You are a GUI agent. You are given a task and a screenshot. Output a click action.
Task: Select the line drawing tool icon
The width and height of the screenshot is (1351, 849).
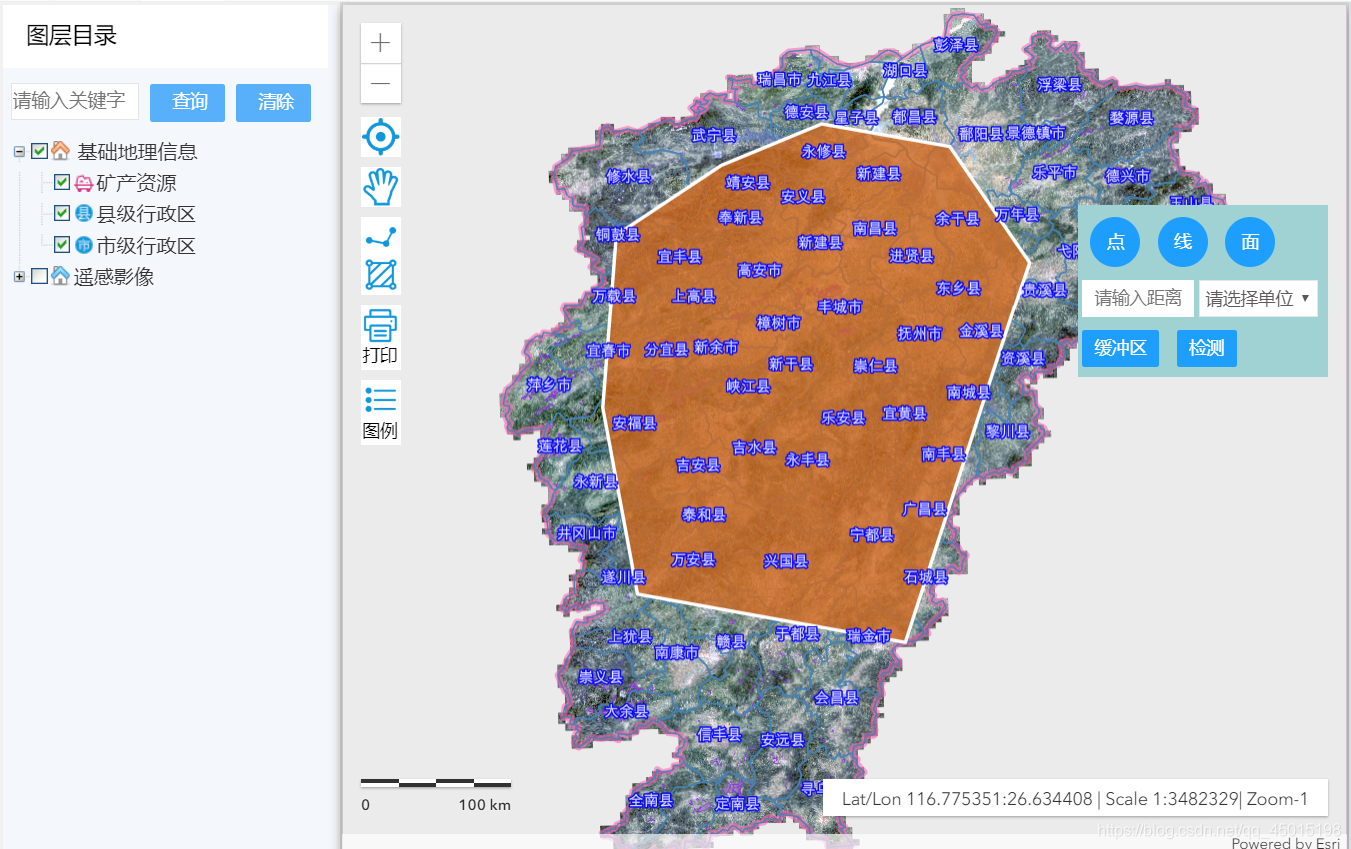pyautogui.click(x=380, y=235)
